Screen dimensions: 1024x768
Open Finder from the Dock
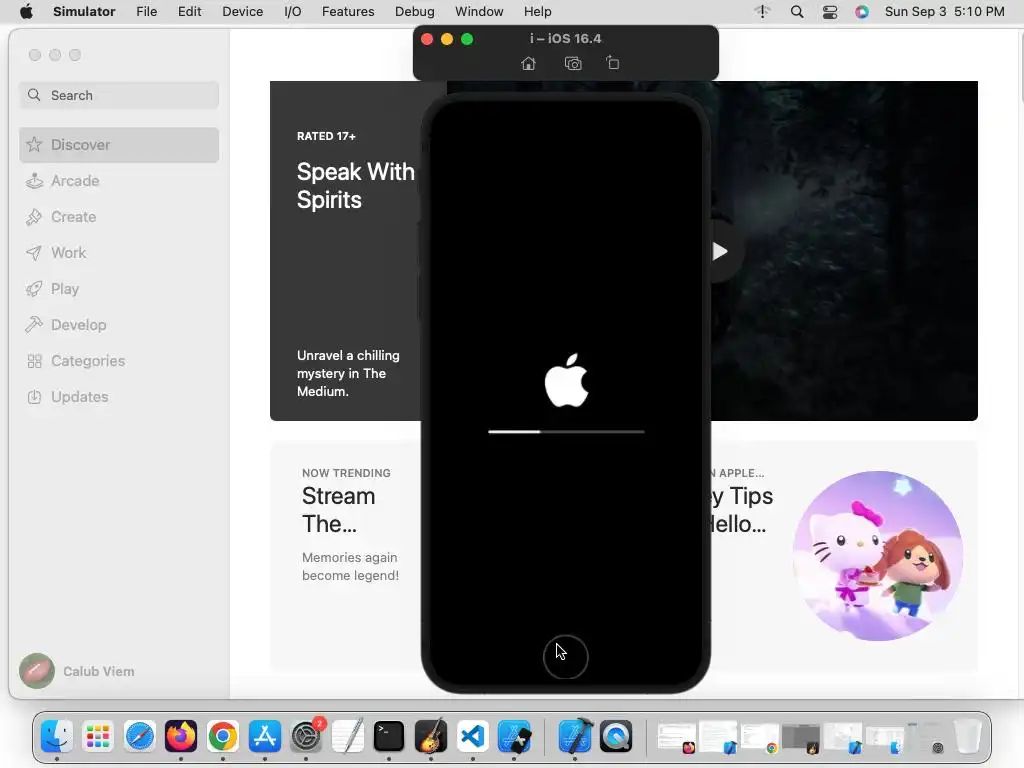[x=57, y=737]
